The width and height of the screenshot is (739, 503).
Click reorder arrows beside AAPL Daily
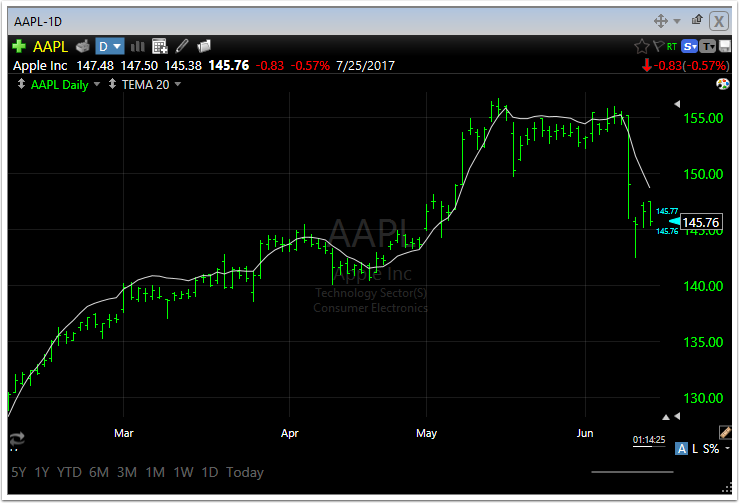coord(21,84)
